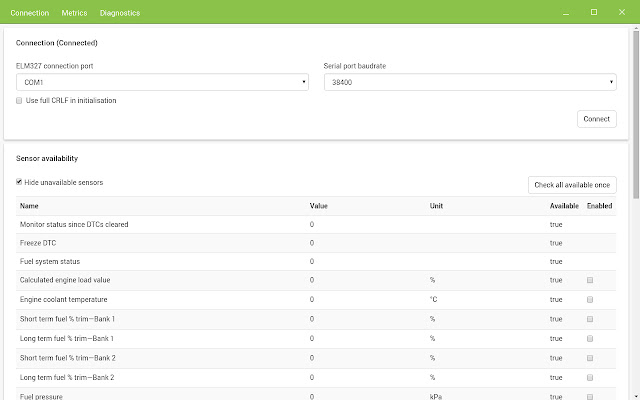
Task: Enable Short term fuel trim Bank 2
Action: (590, 358)
